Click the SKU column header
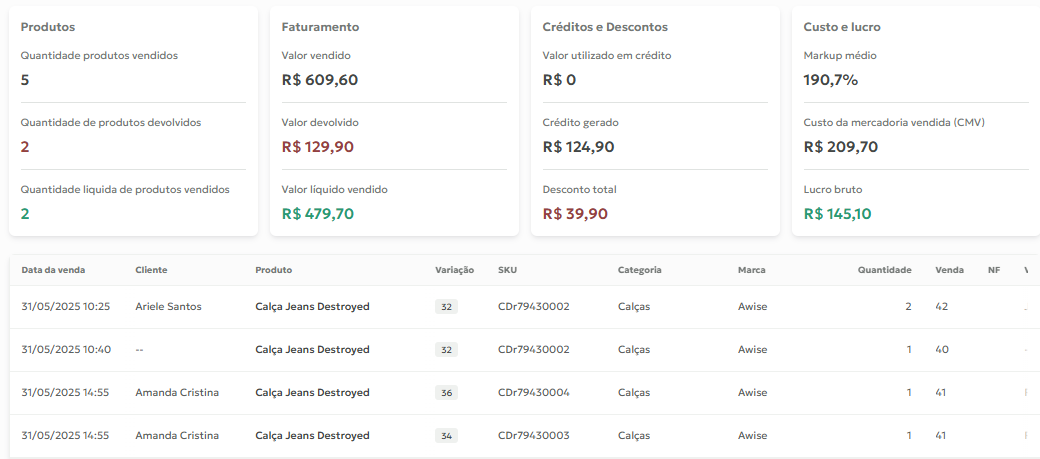Image resolution: width=1040 pixels, height=459 pixels. click(507, 270)
